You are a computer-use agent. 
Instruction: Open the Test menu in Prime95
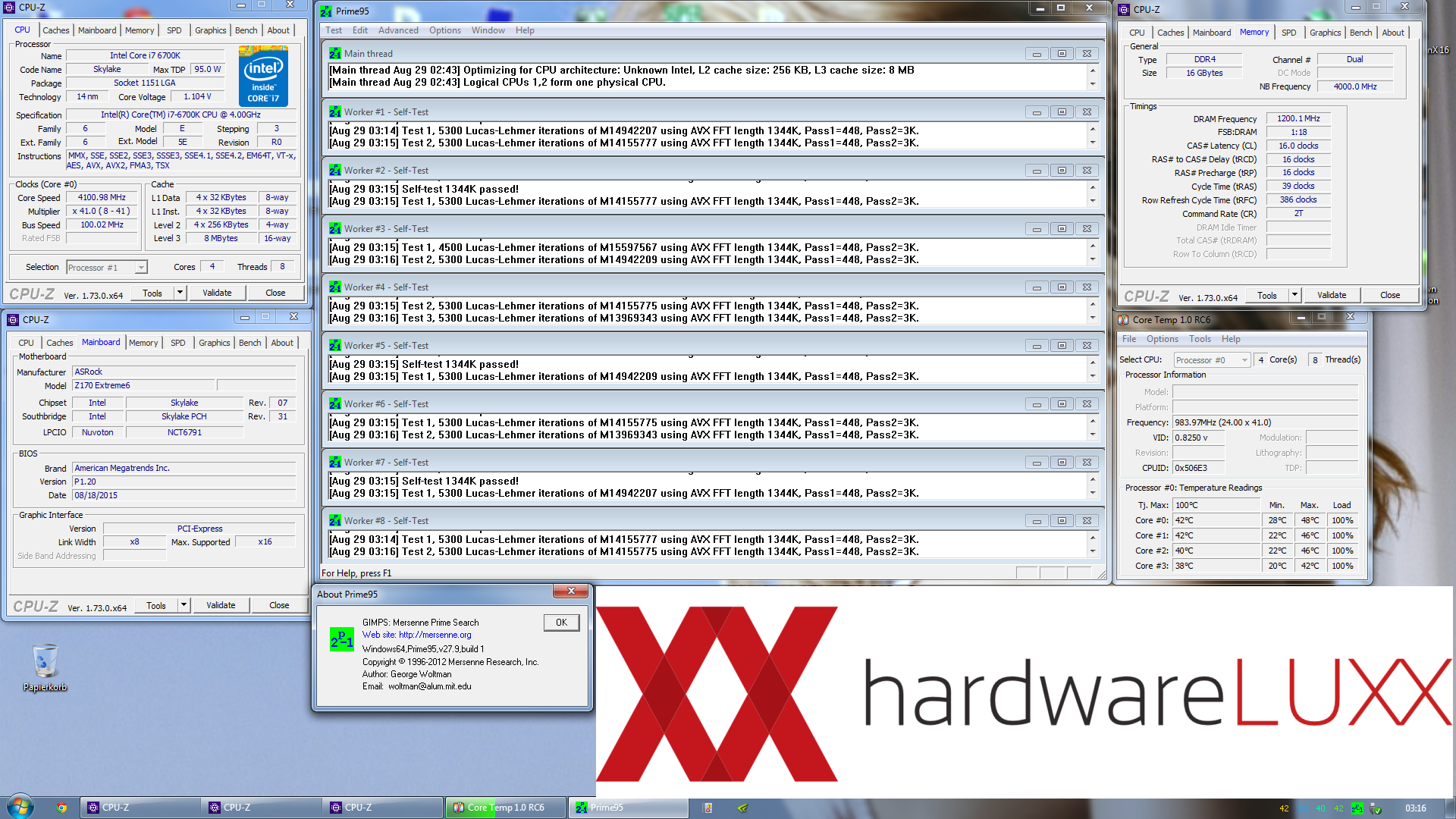point(334,30)
